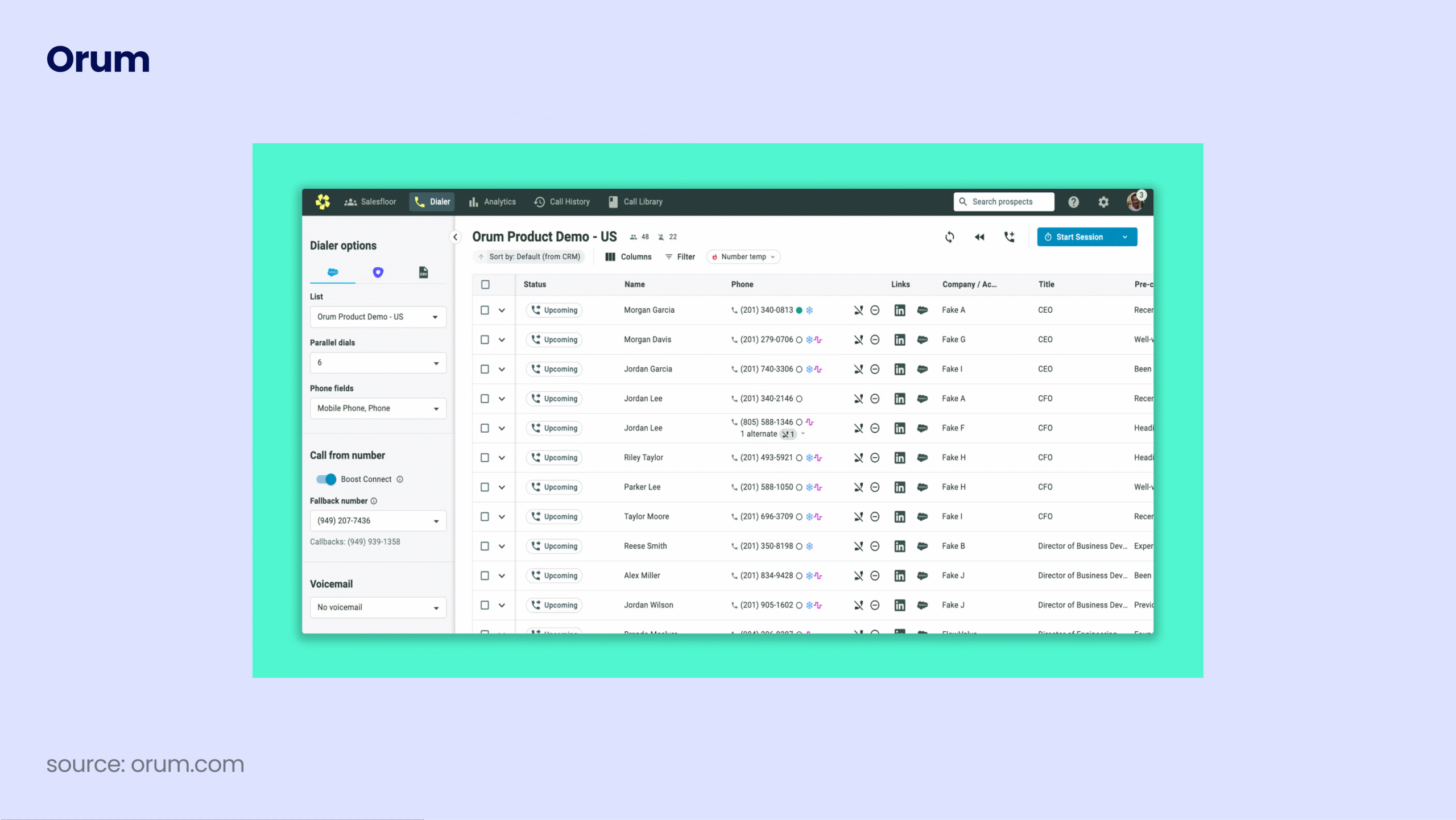Viewport: 1456px width, 820px height.
Task: Click the help question mark icon
Action: coord(1073,202)
